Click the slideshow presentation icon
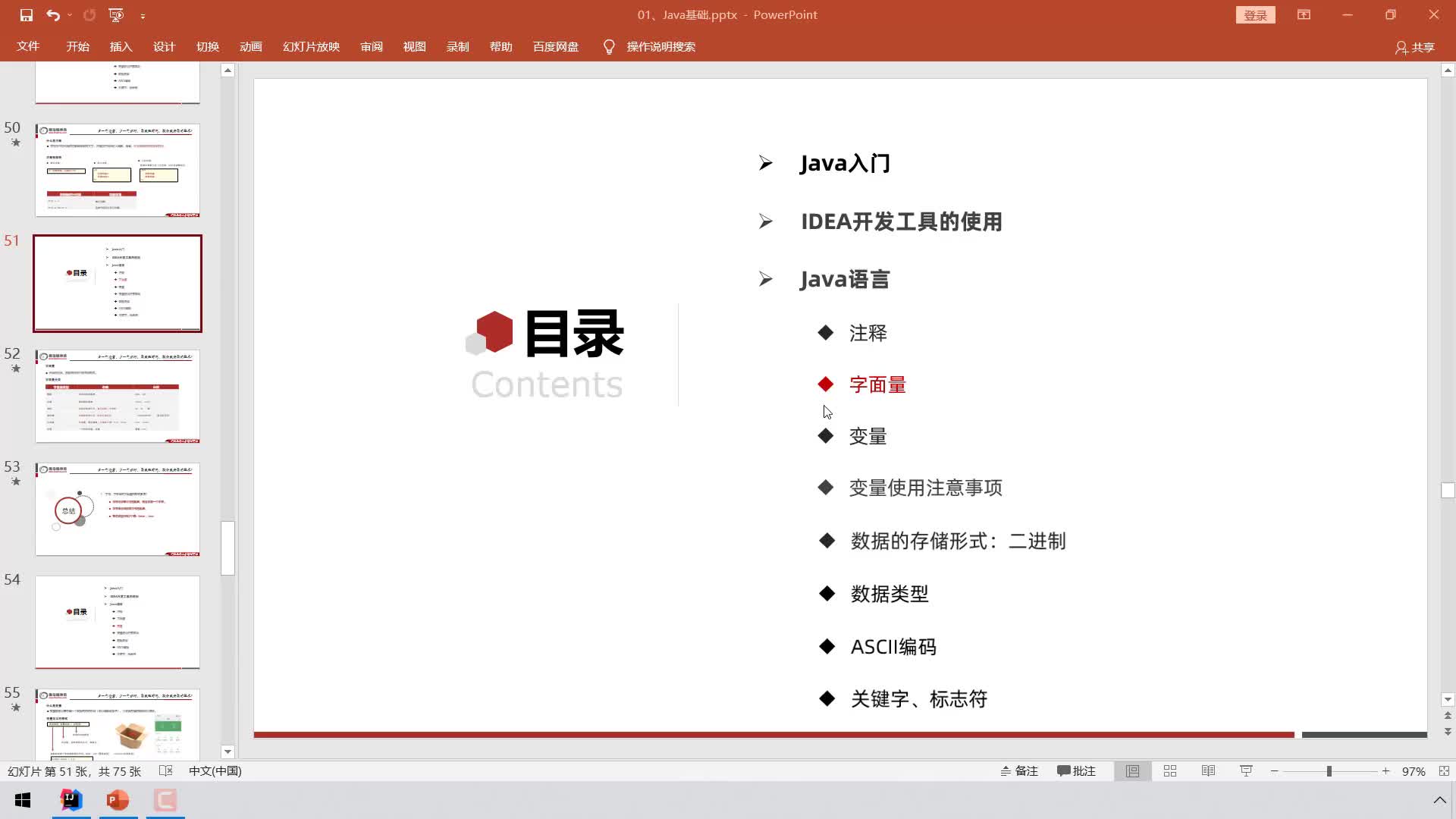This screenshot has height=819, width=1456. point(1247,771)
